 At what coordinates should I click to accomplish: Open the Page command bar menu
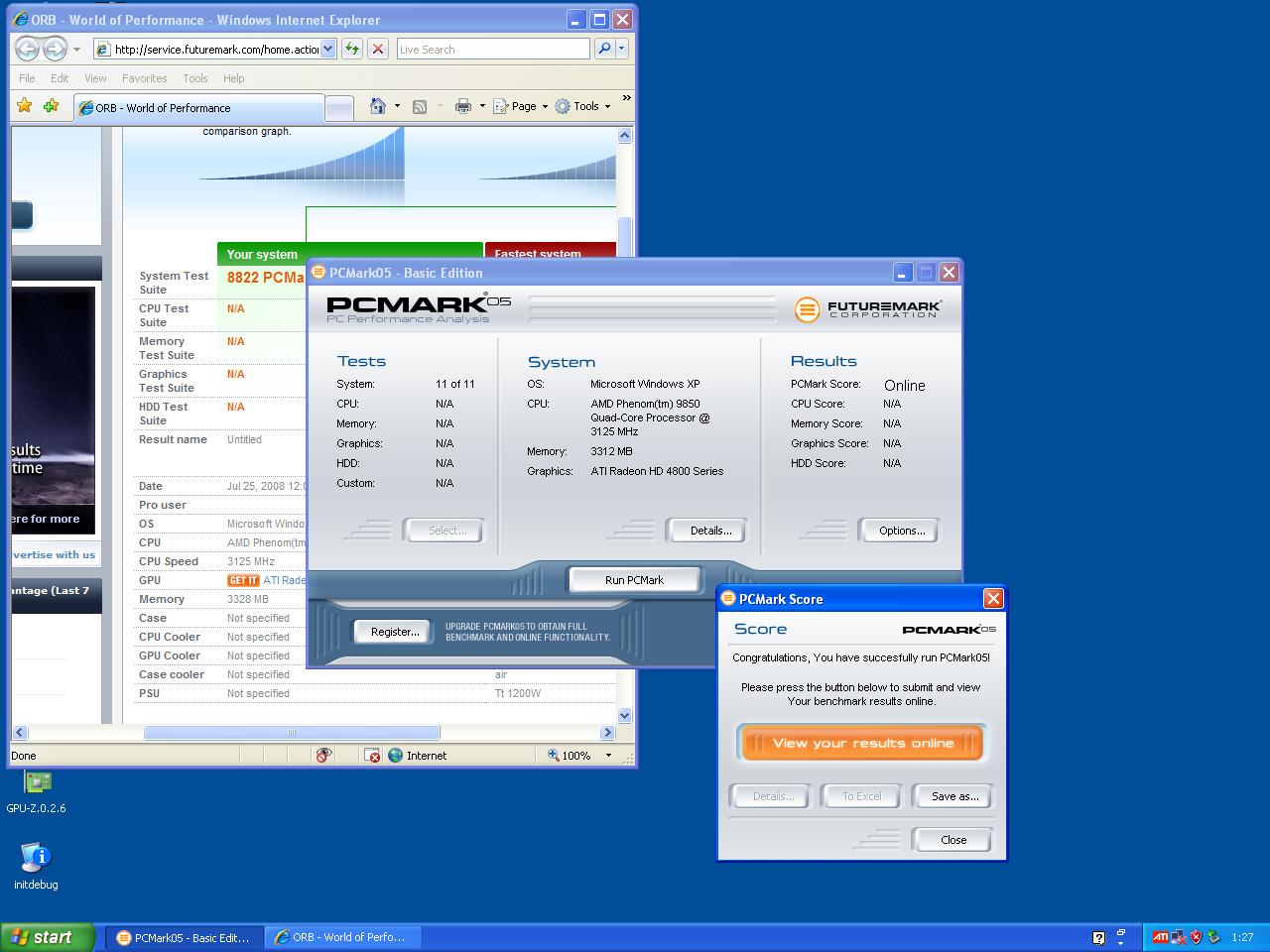point(521,106)
